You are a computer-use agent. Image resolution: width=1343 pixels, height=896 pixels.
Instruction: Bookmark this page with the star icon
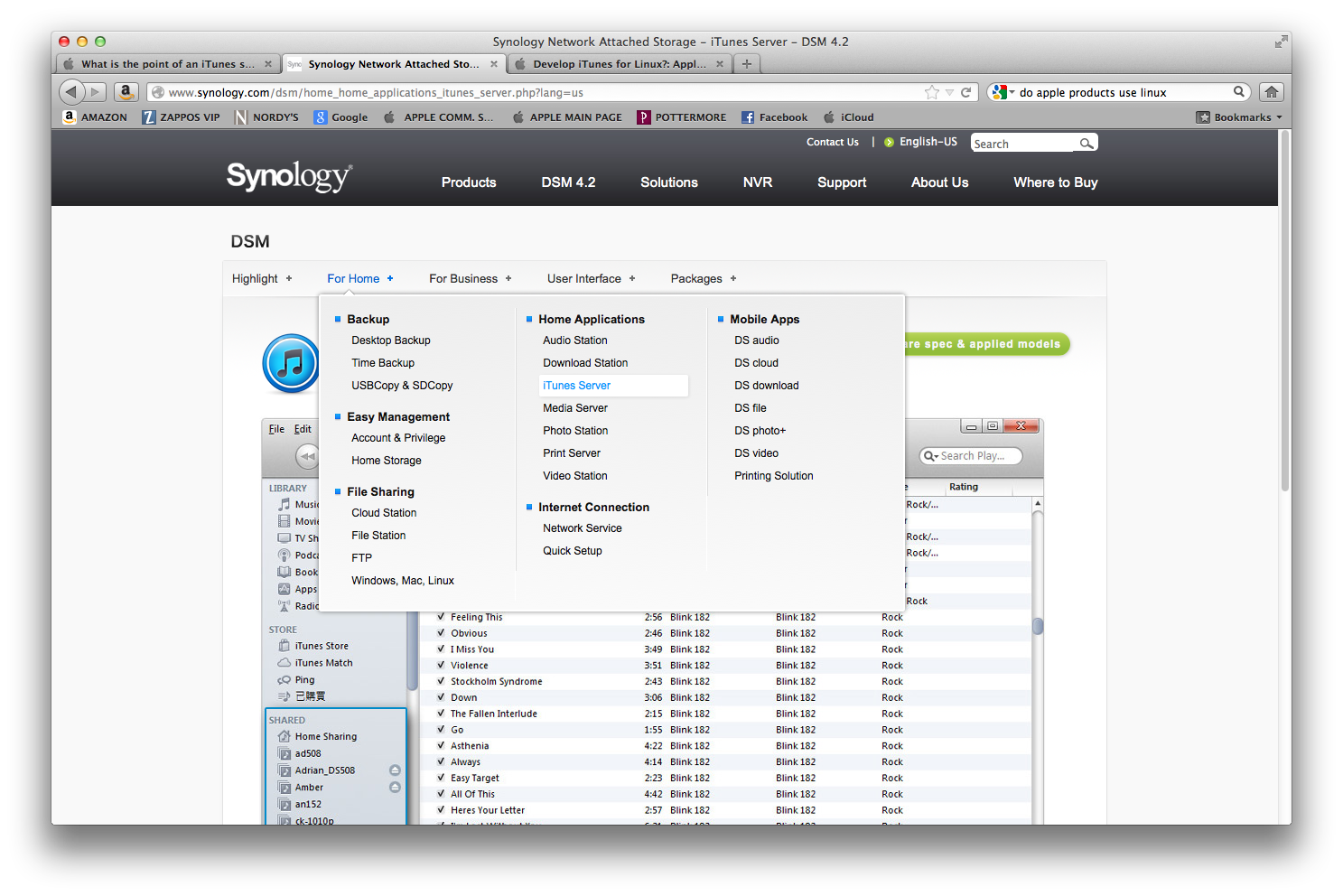(x=932, y=92)
